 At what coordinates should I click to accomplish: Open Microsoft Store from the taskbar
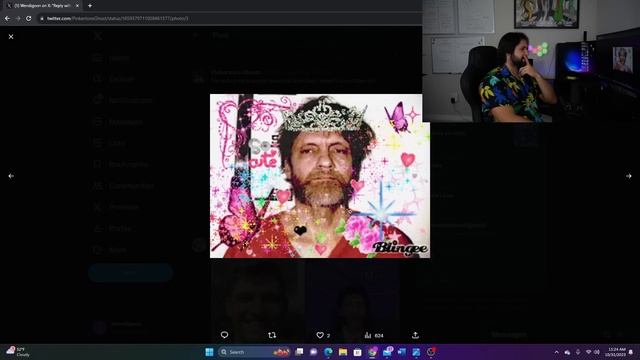(358, 352)
